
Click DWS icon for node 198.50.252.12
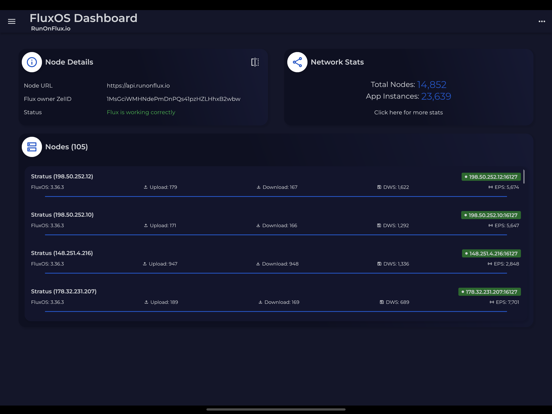[x=379, y=187]
